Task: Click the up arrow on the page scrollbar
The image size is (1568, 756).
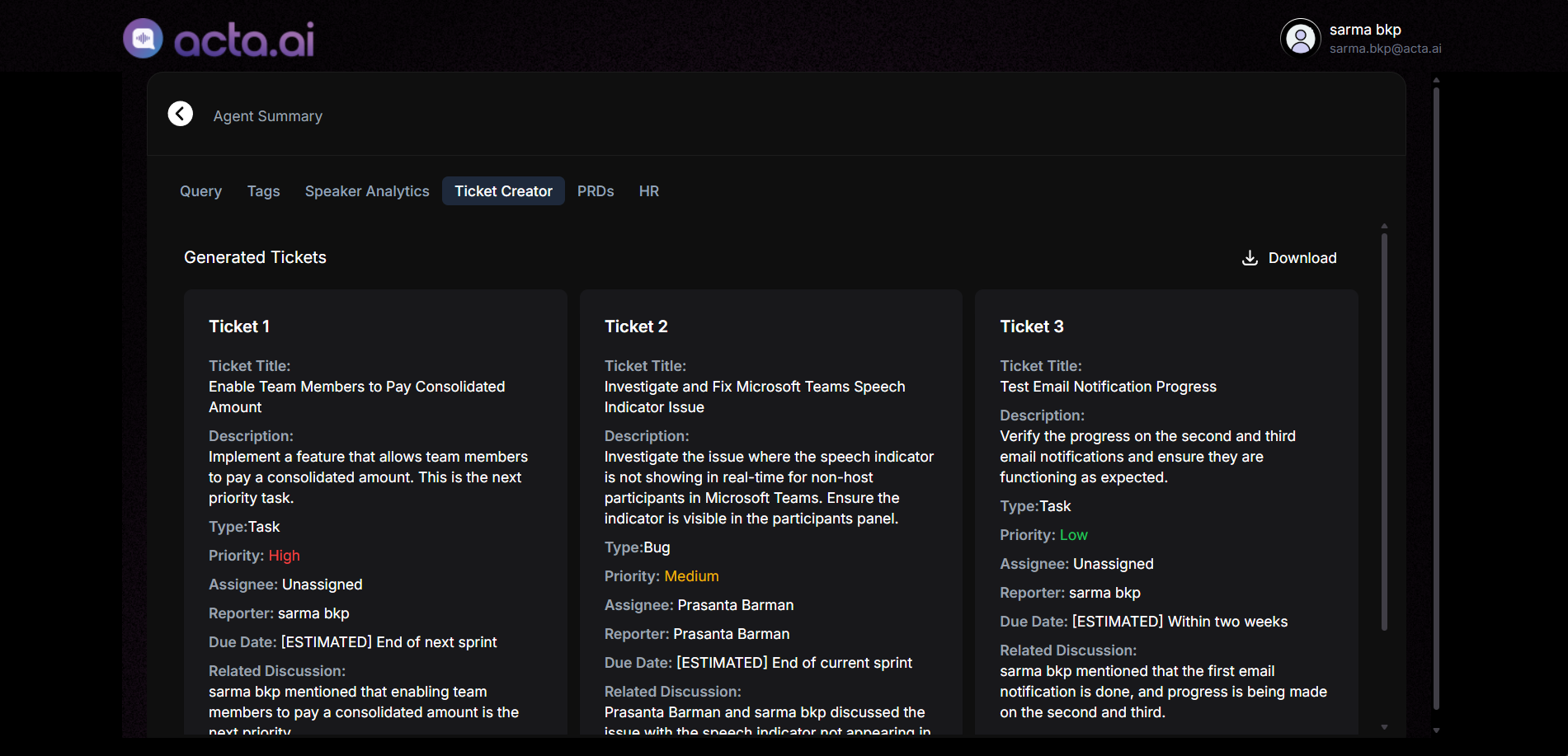Action: point(1435,80)
